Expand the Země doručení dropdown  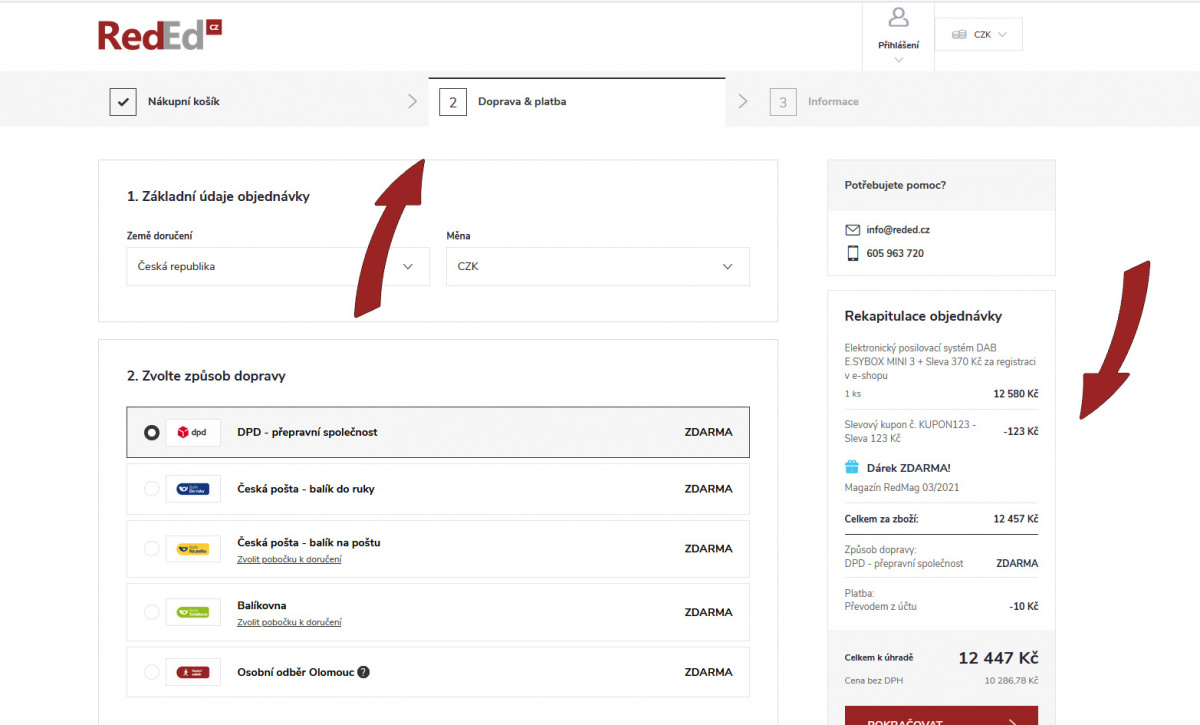[277, 267]
